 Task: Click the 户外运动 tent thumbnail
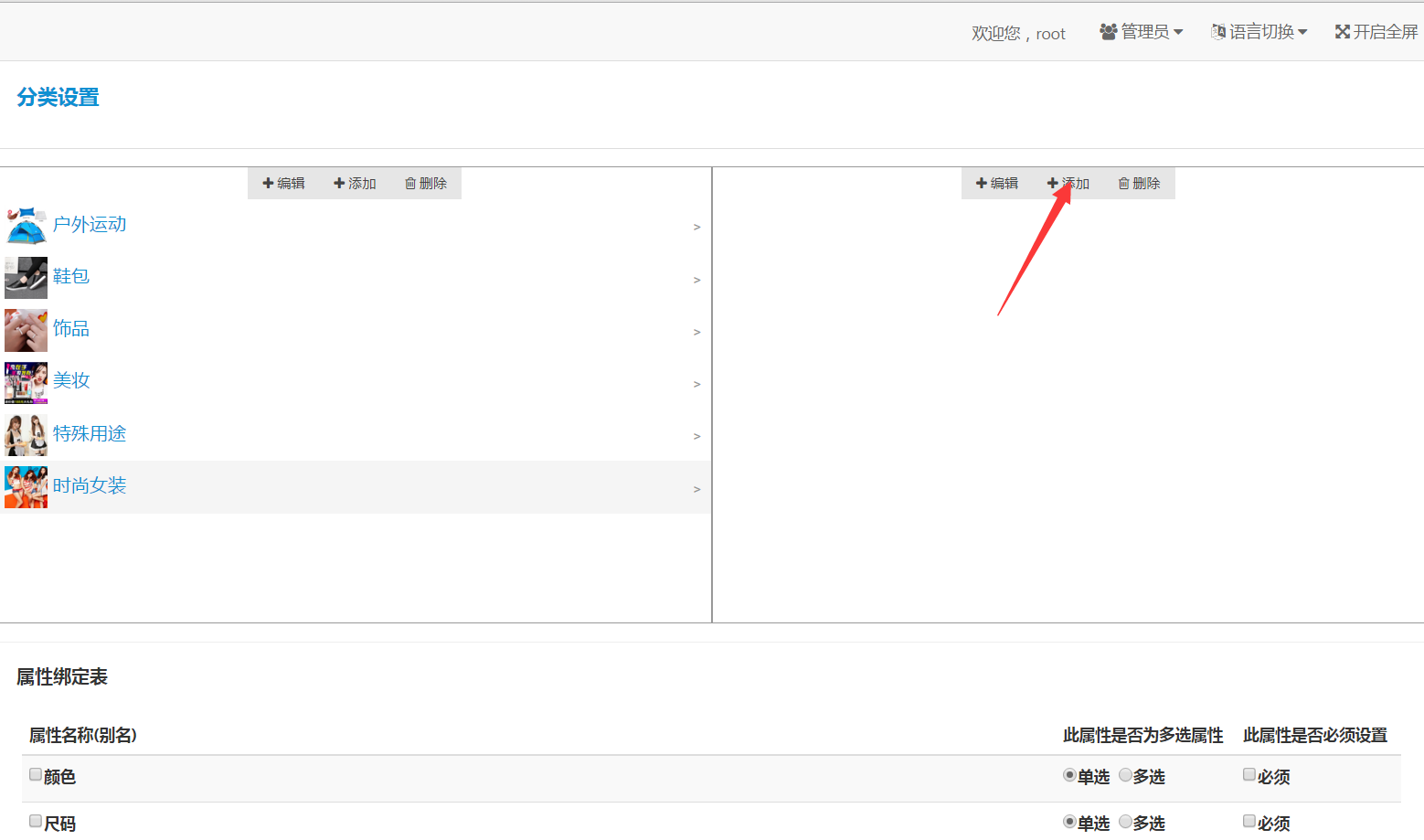26,226
